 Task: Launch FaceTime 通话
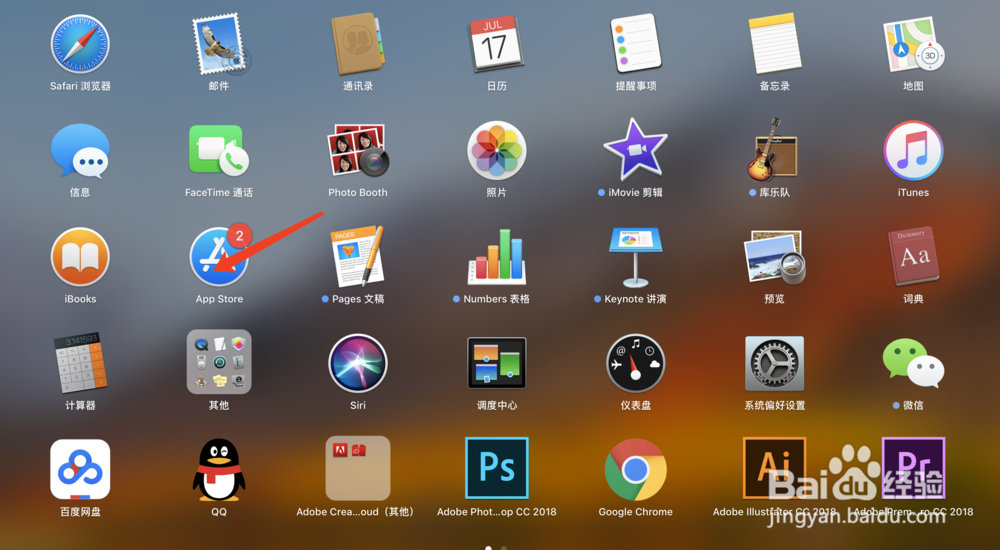coord(219,151)
